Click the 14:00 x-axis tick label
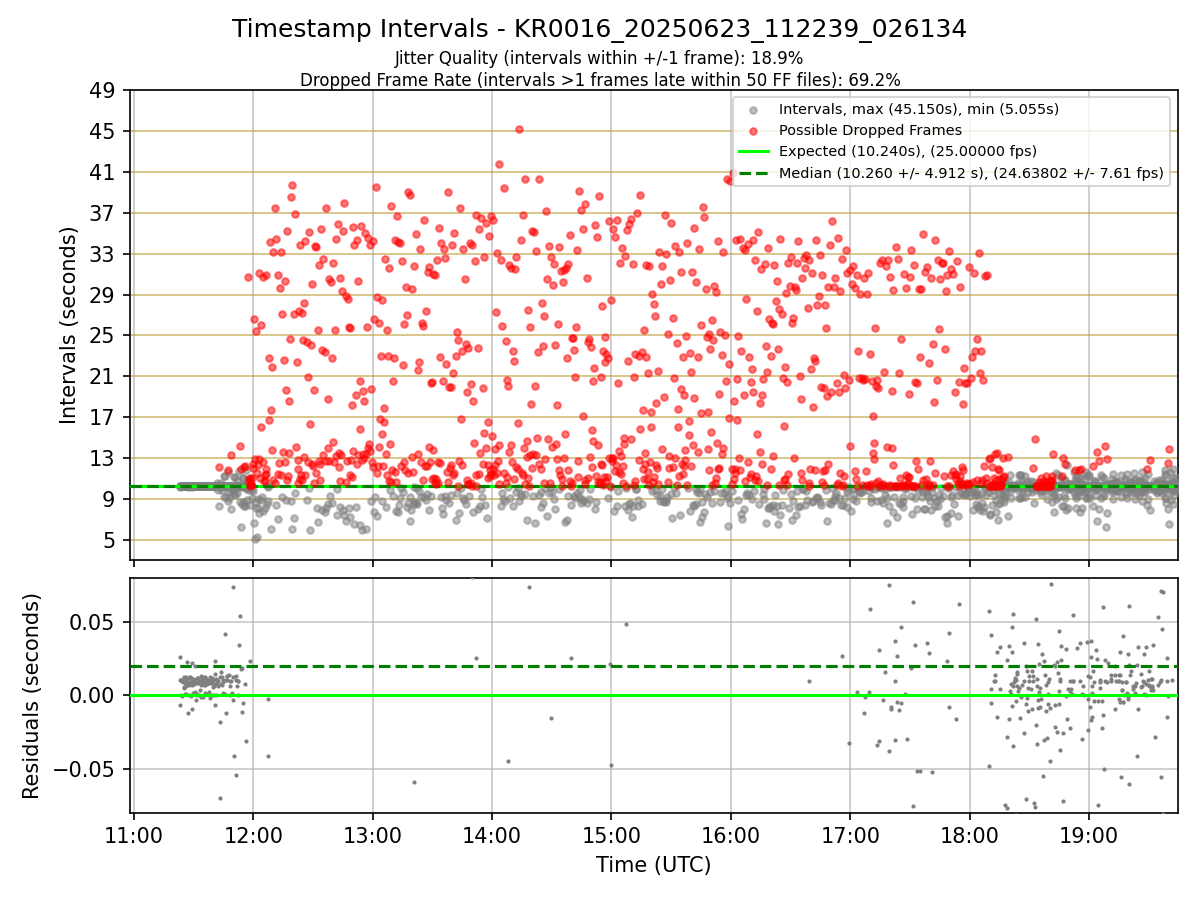 [x=491, y=835]
